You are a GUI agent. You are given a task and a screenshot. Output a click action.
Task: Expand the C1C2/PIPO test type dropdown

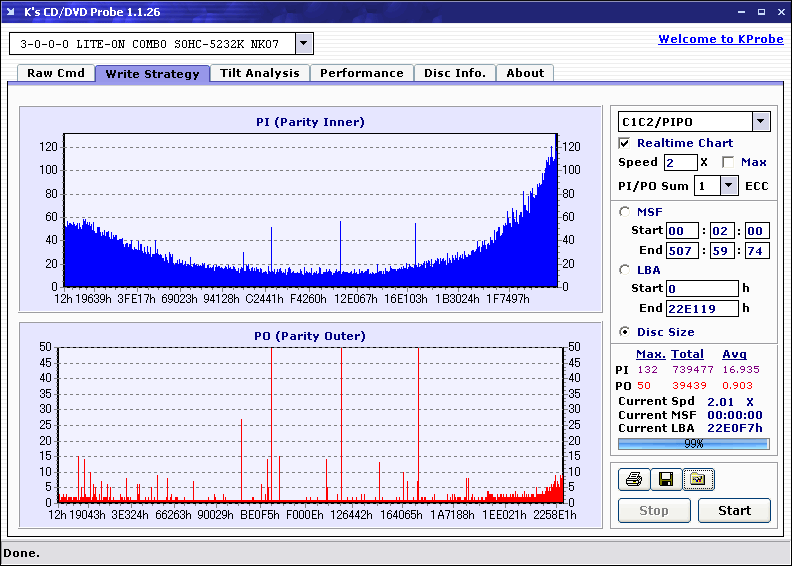tap(760, 122)
